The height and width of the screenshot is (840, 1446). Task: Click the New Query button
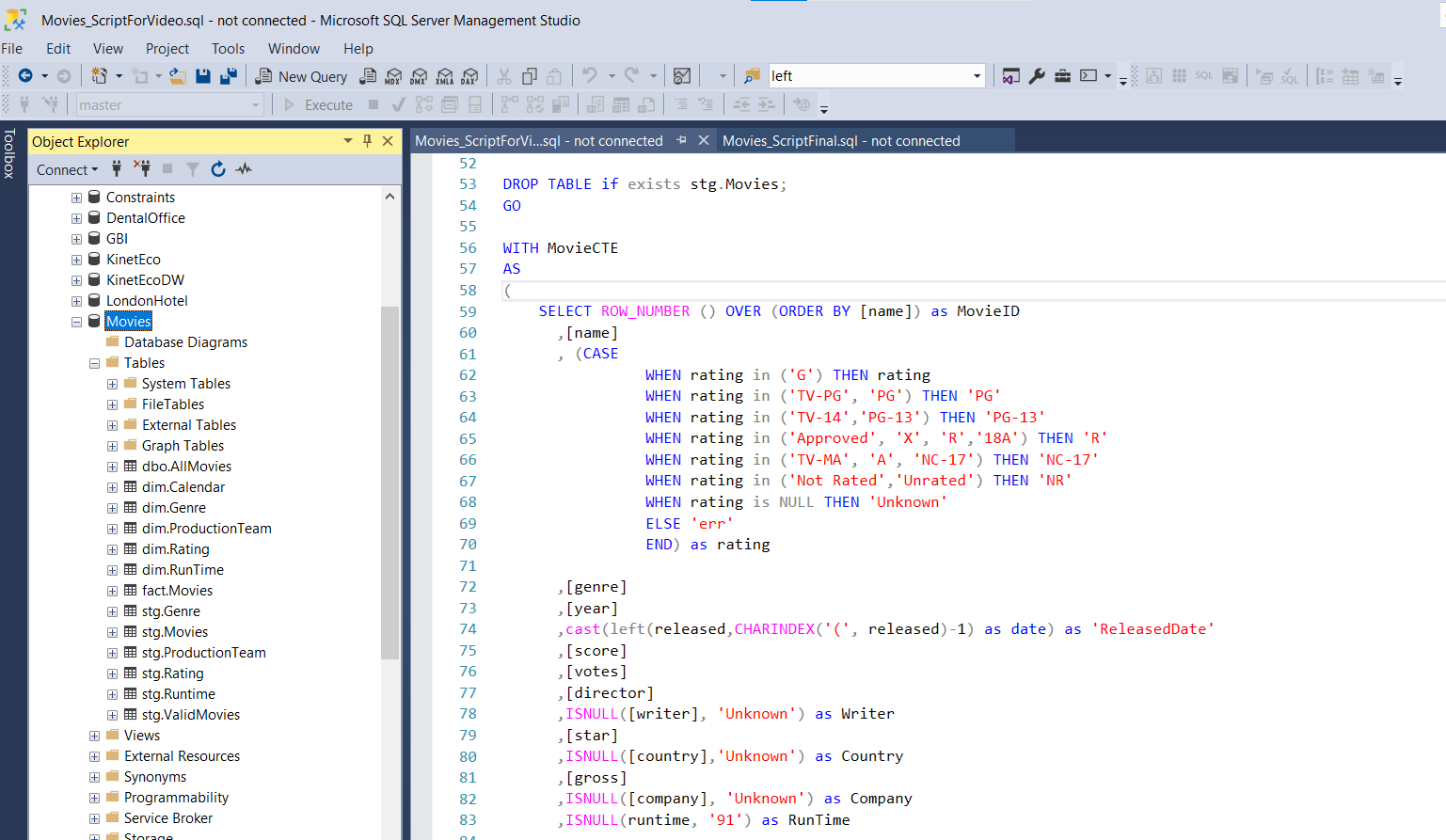click(302, 76)
